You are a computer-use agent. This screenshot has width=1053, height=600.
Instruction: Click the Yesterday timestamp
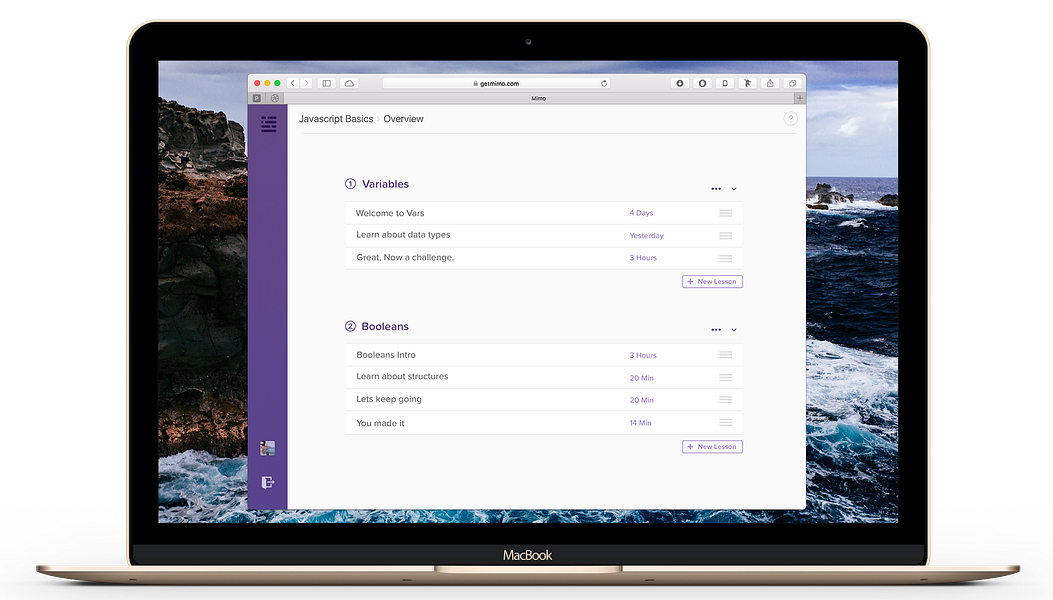[647, 236]
